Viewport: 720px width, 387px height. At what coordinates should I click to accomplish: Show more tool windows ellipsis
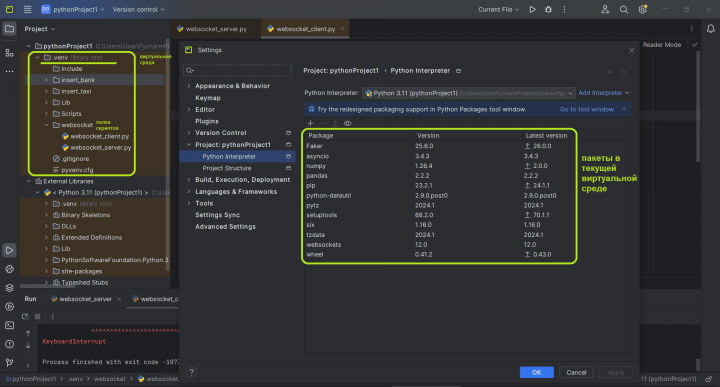tap(9, 71)
